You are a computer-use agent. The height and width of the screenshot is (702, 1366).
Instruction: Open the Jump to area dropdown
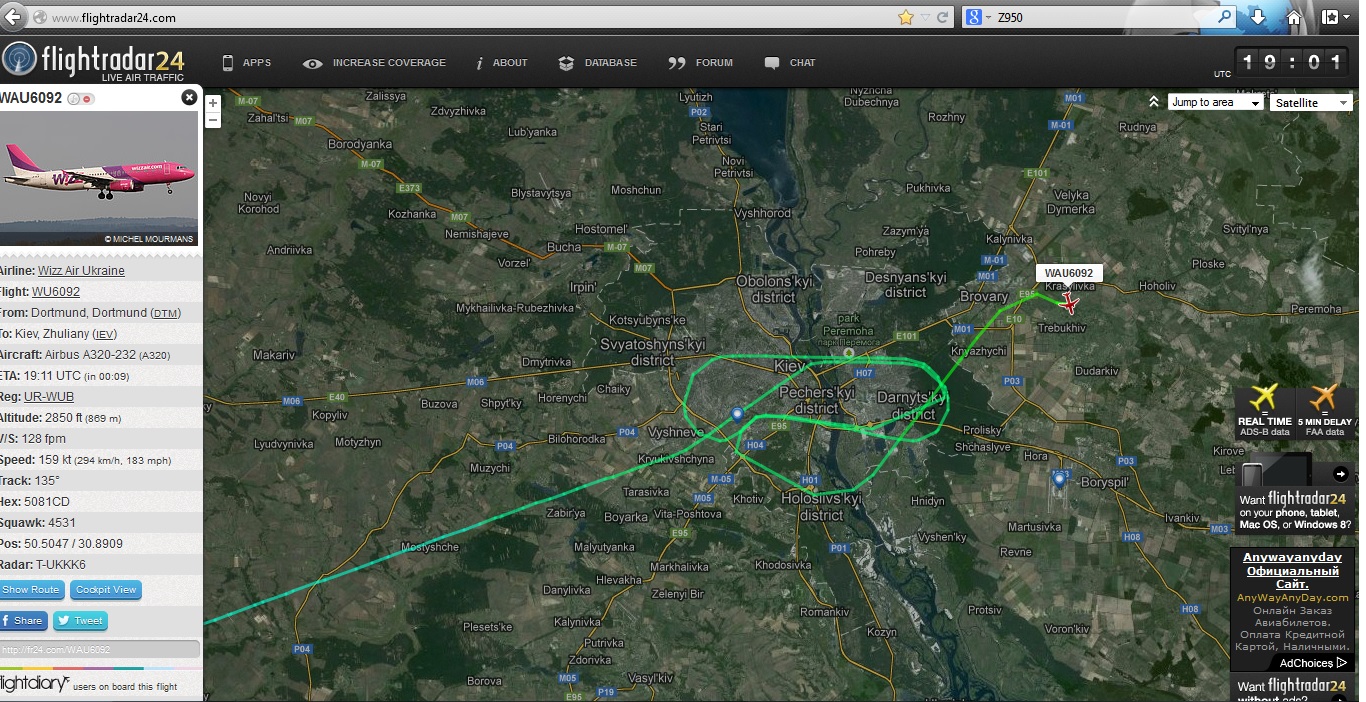[x=1215, y=102]
